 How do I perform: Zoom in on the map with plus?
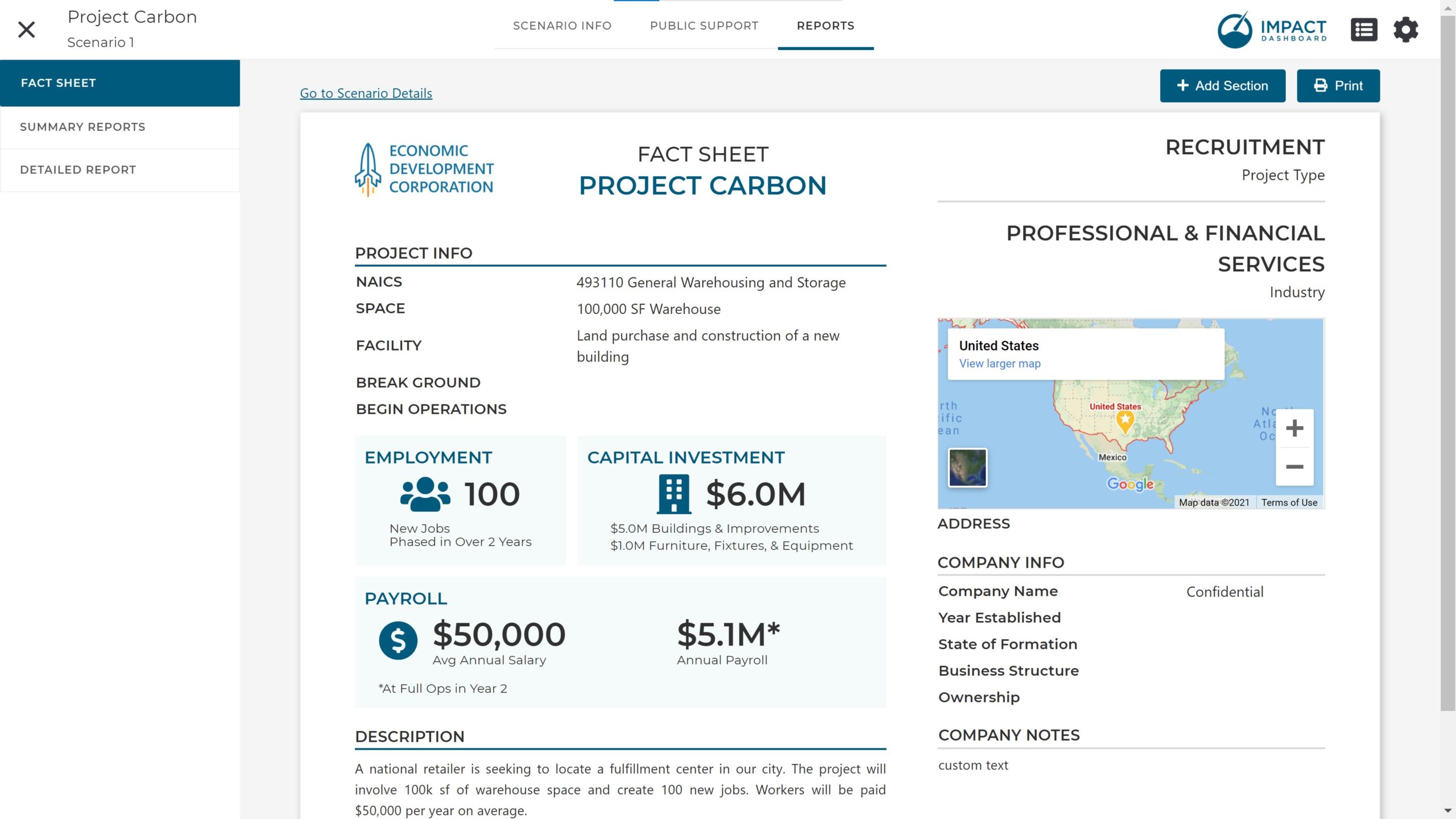coord(1294,428)
